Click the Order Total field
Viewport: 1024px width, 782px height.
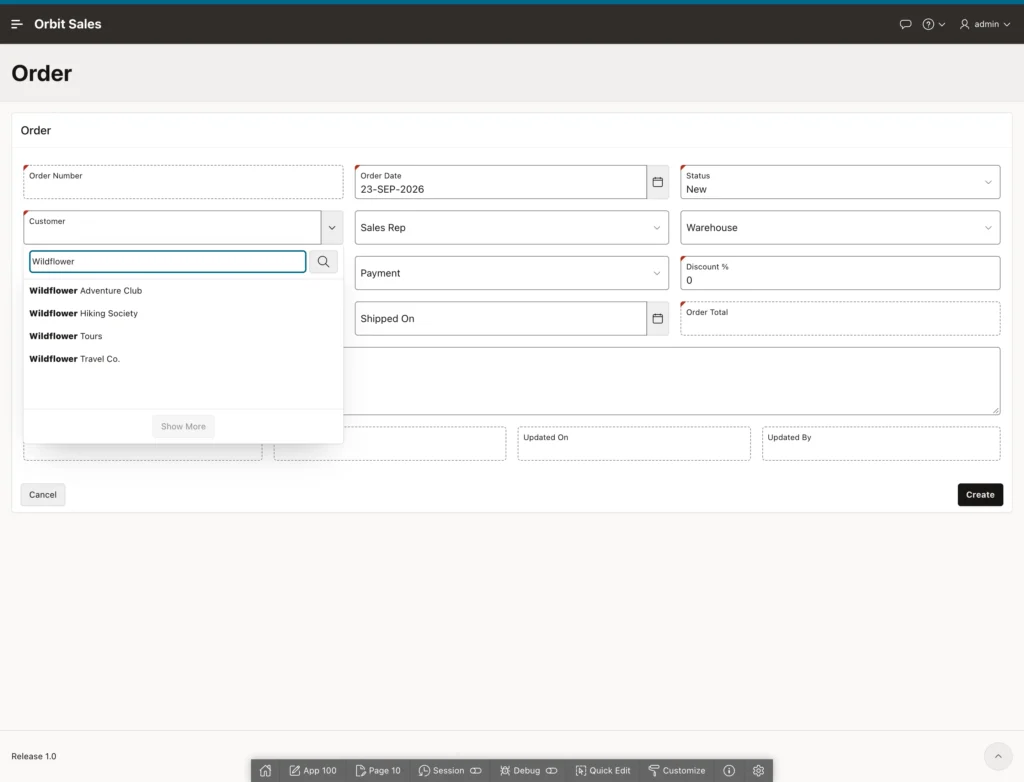(840, 319)
